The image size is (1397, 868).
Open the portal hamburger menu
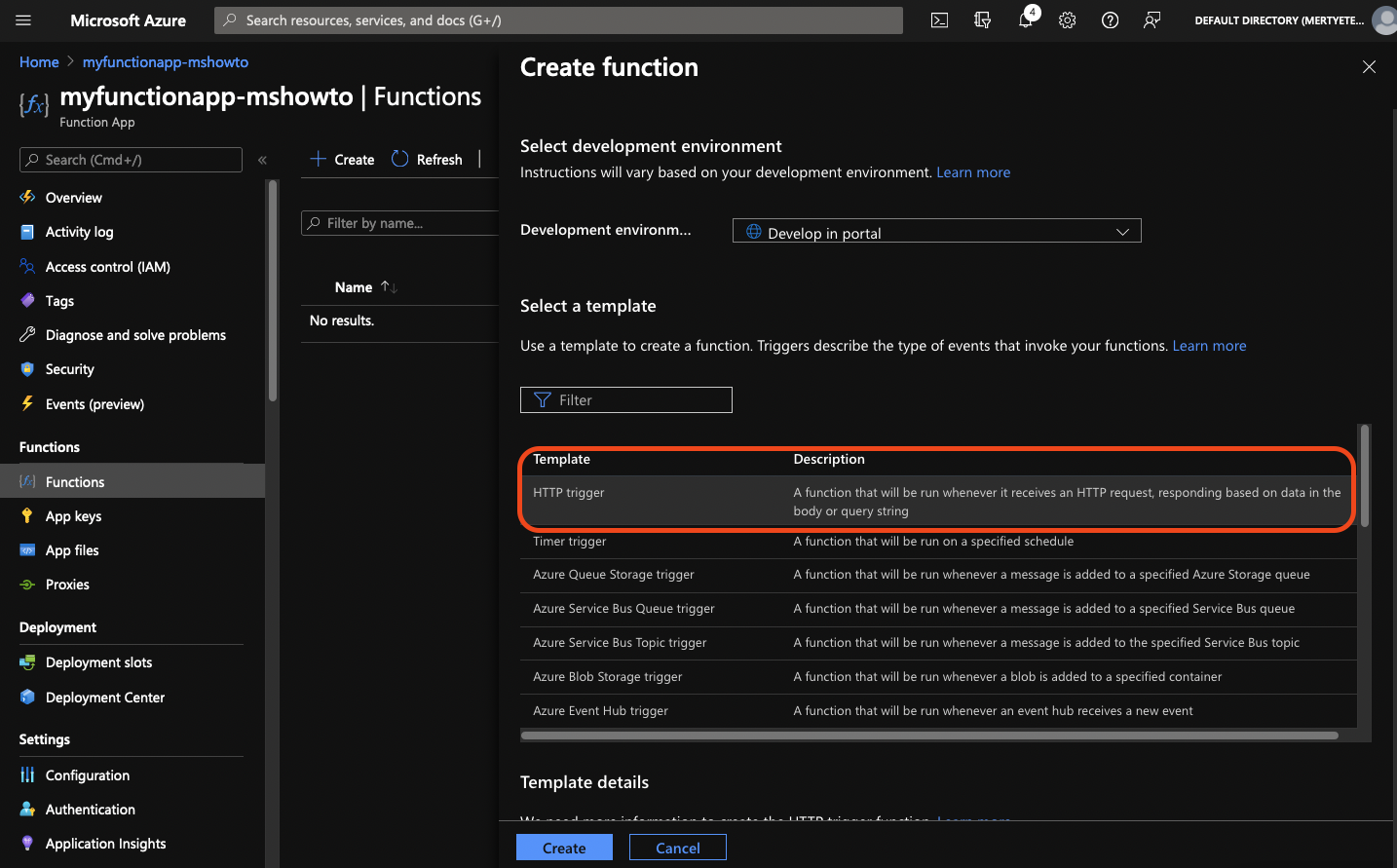(x=23, y=20)
